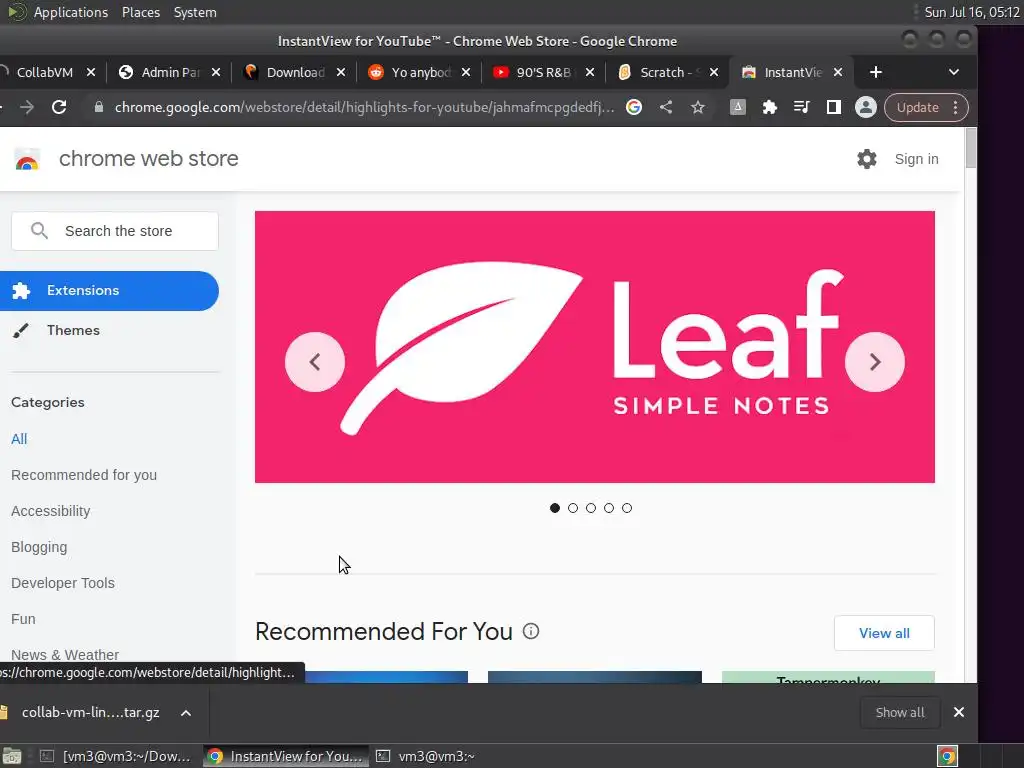Click the gray extension icon beside puzzle icon
The height and width of the screenshot is (768, 1024).
click(x=737, y=107)
